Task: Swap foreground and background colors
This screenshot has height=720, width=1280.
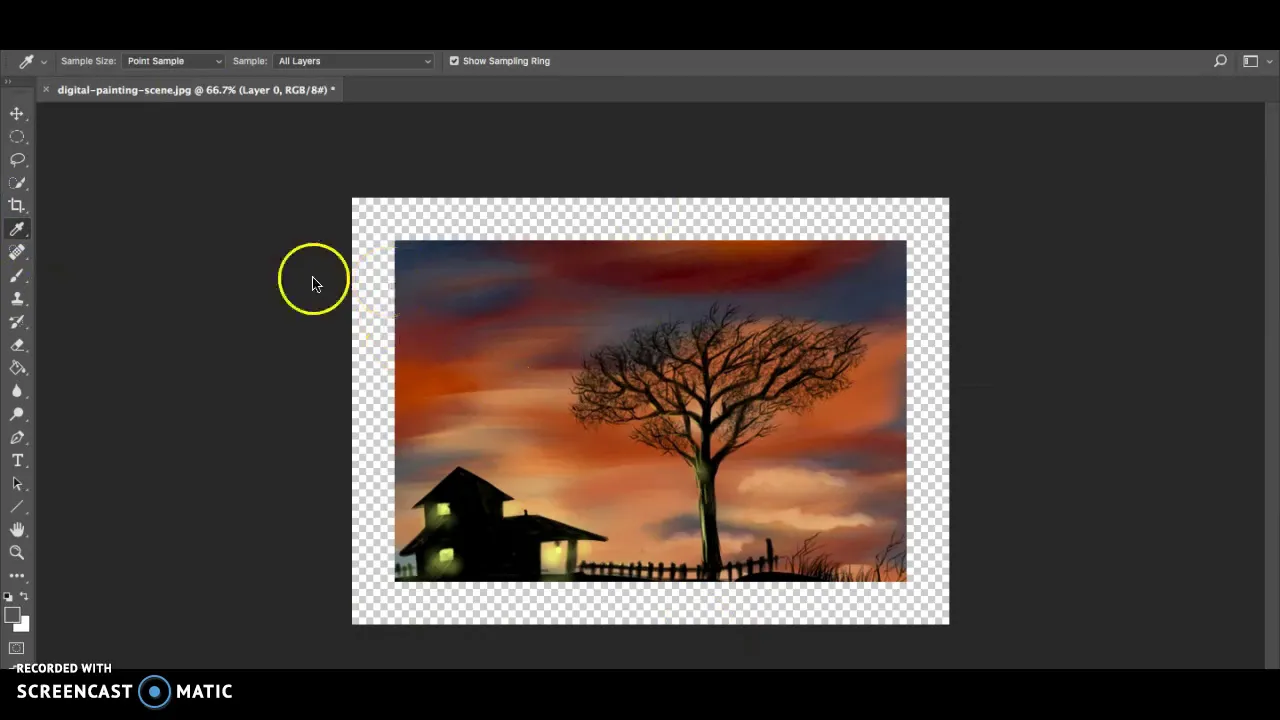Action: pyautogui.click(x=25, y=597)
